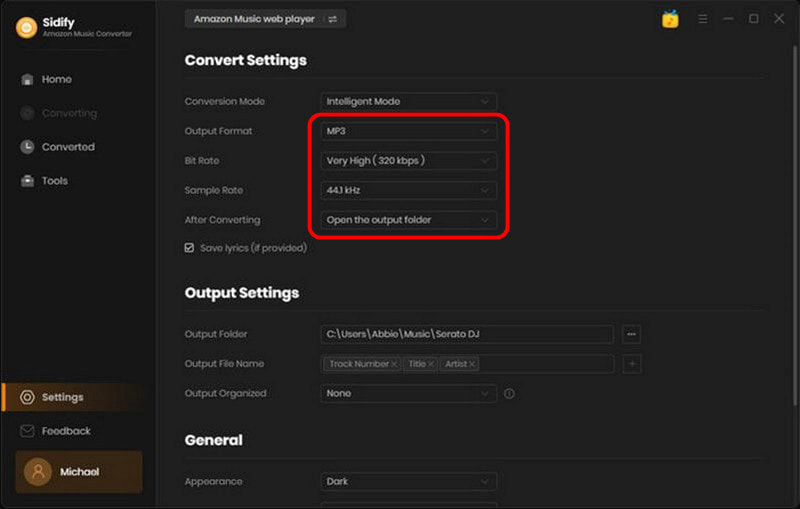Select Settings in the sidebar
Screen dimensions: 800x509
tap(74, 397)
